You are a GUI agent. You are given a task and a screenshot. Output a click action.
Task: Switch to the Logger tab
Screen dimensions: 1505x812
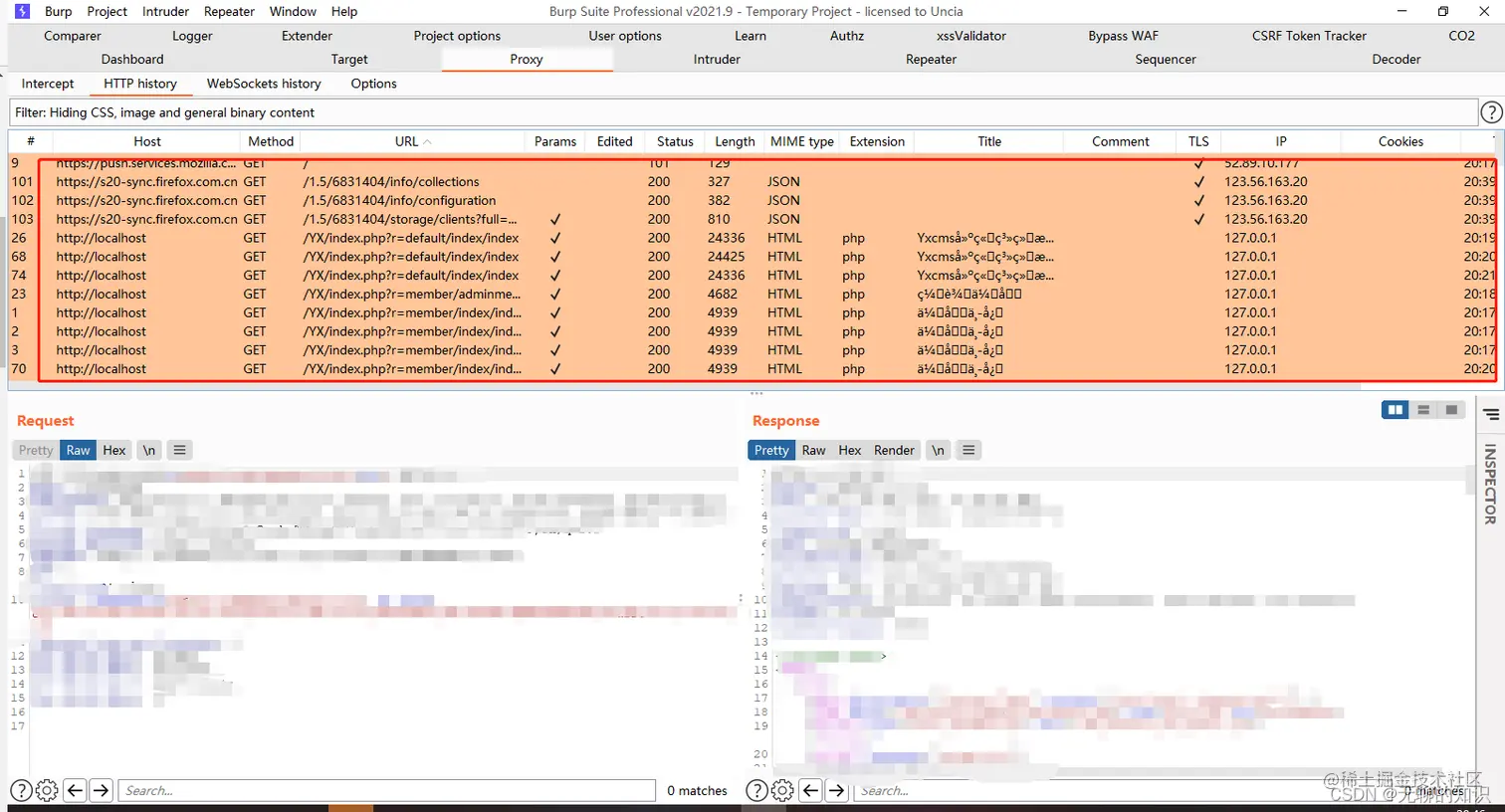click(x=192, y=36)
